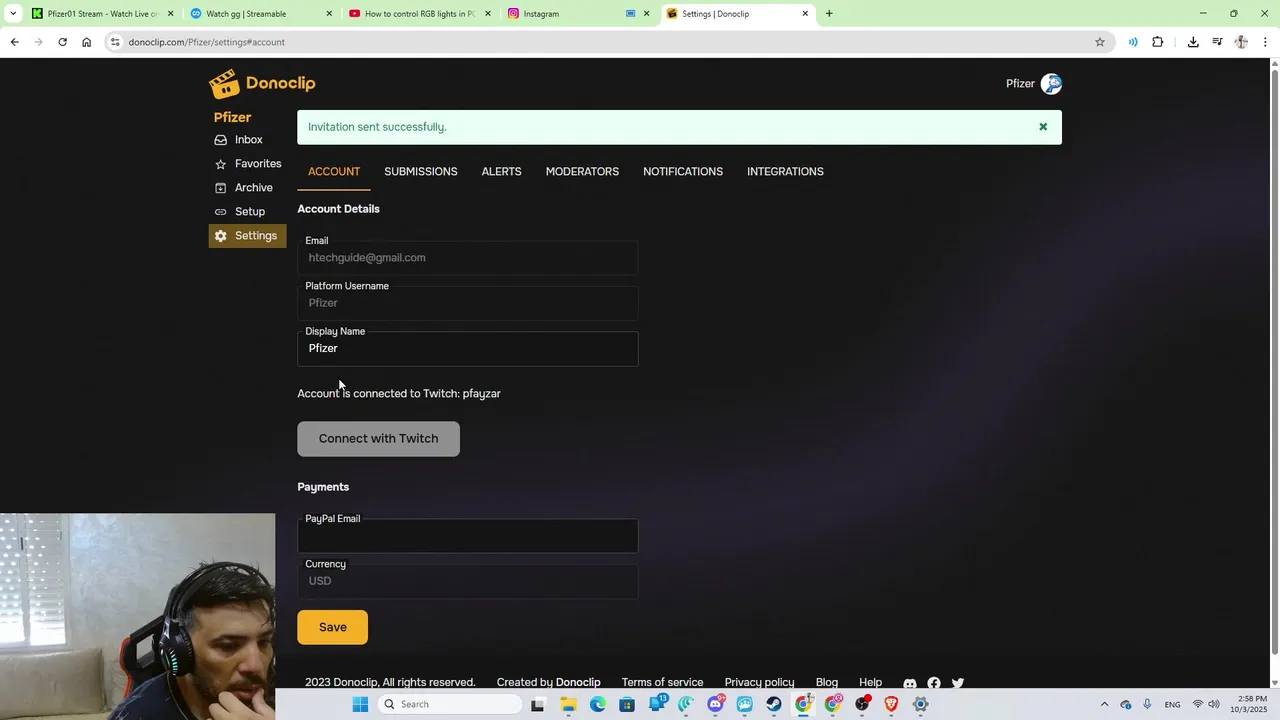Open the Facebook icon in footer
Image resolution: width=1280 pixels, height=720 pixels.
(934, 684)
